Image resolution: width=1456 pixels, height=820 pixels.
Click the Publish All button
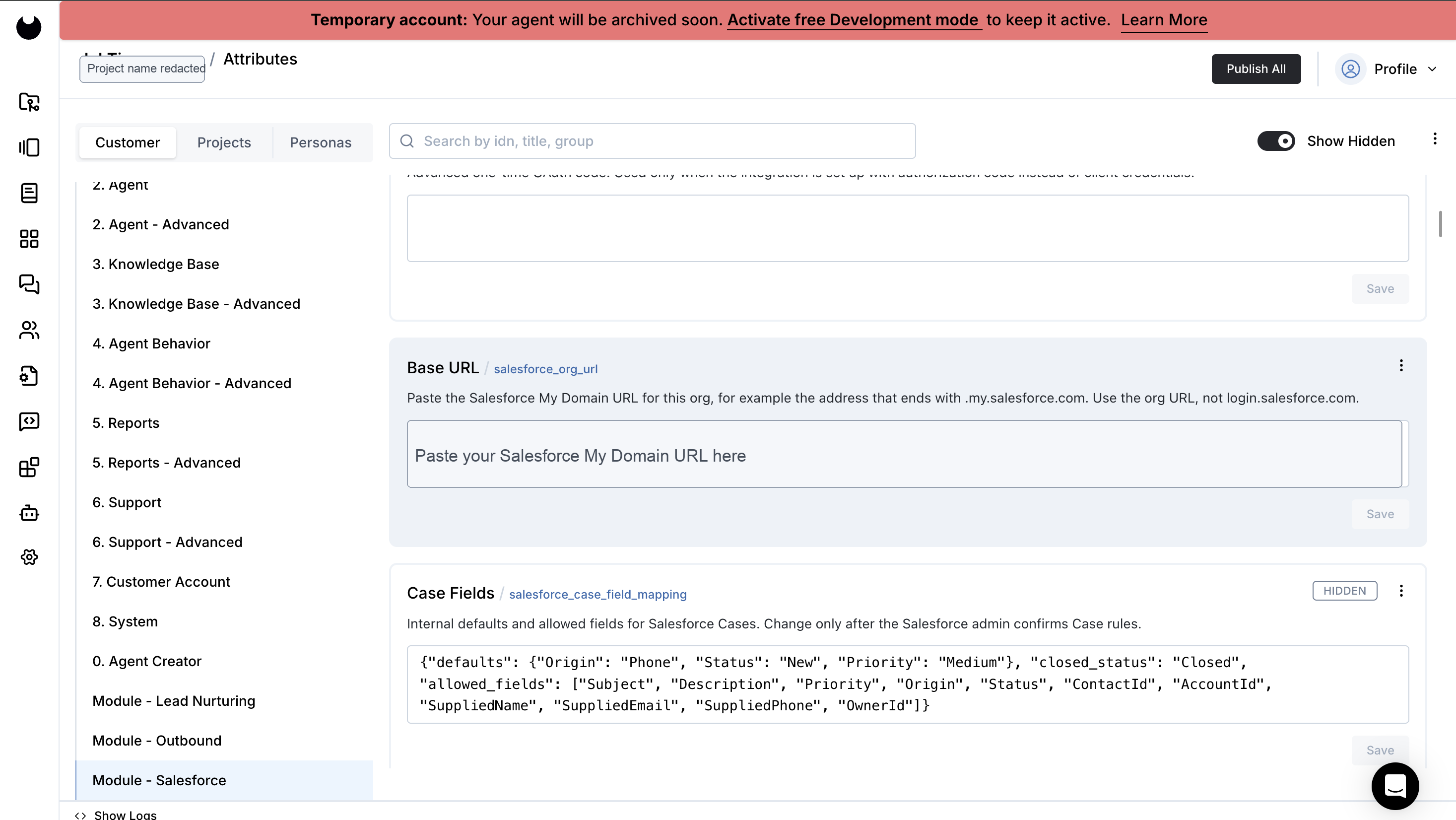[x=1256, y=69]
